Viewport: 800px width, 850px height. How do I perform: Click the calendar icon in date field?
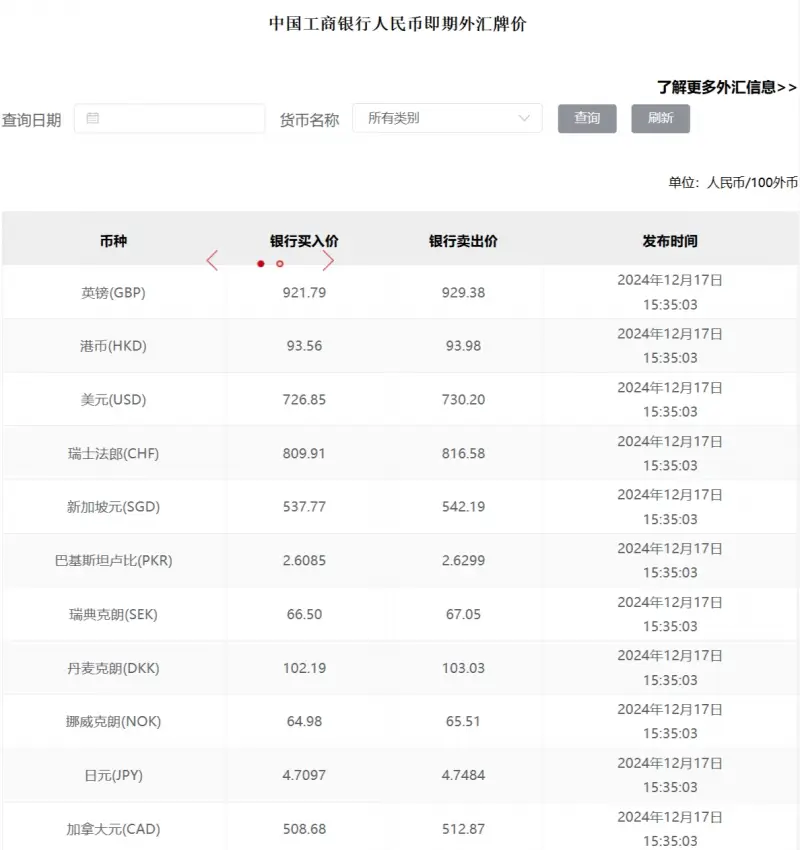pos(93,118)
